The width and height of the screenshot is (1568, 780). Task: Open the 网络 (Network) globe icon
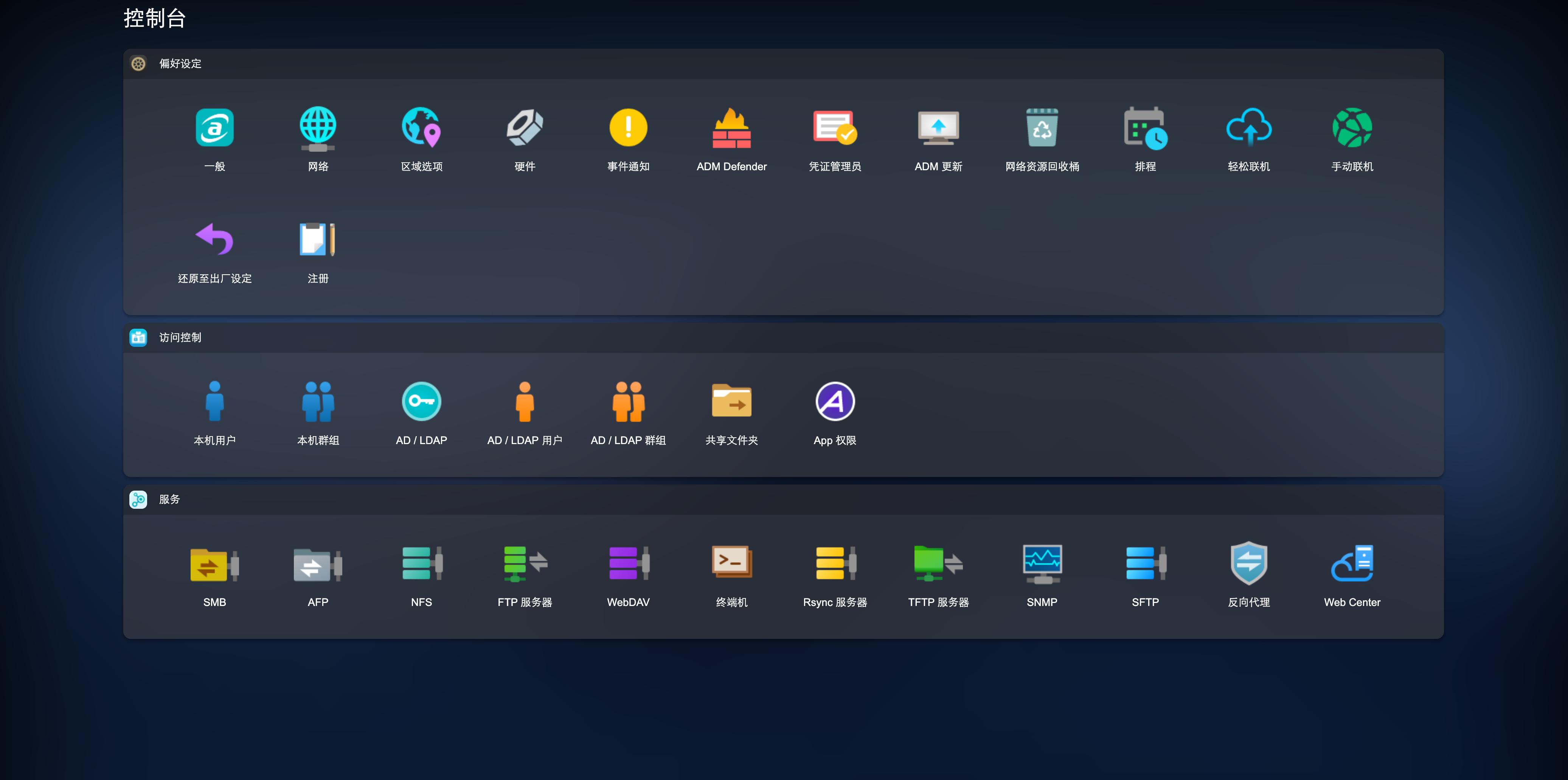pyautogui.click(x=318, y=129)
